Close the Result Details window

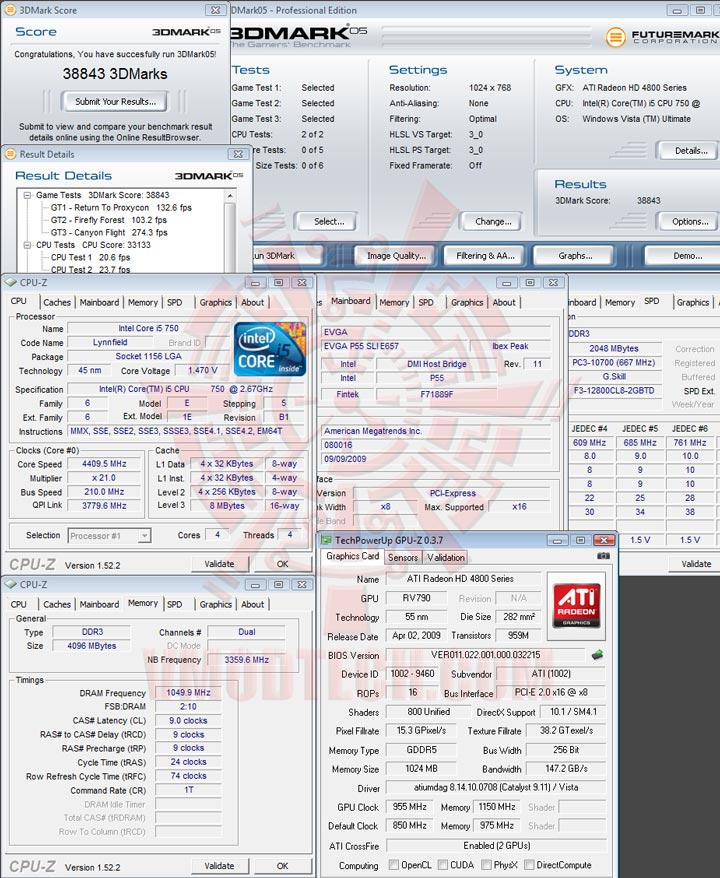[238, 154]
